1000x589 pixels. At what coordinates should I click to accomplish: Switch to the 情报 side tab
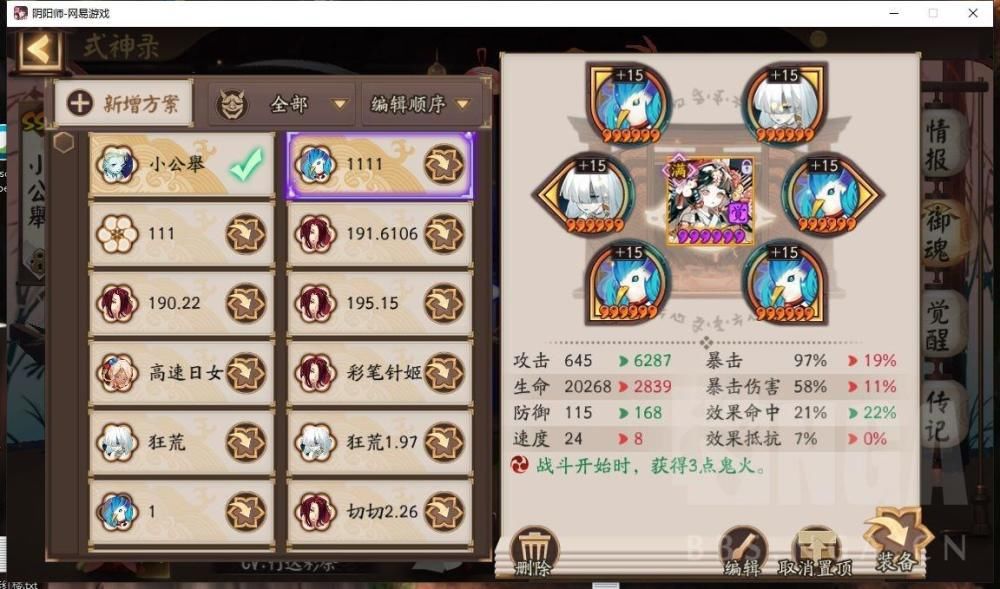[x=938, y=147]
